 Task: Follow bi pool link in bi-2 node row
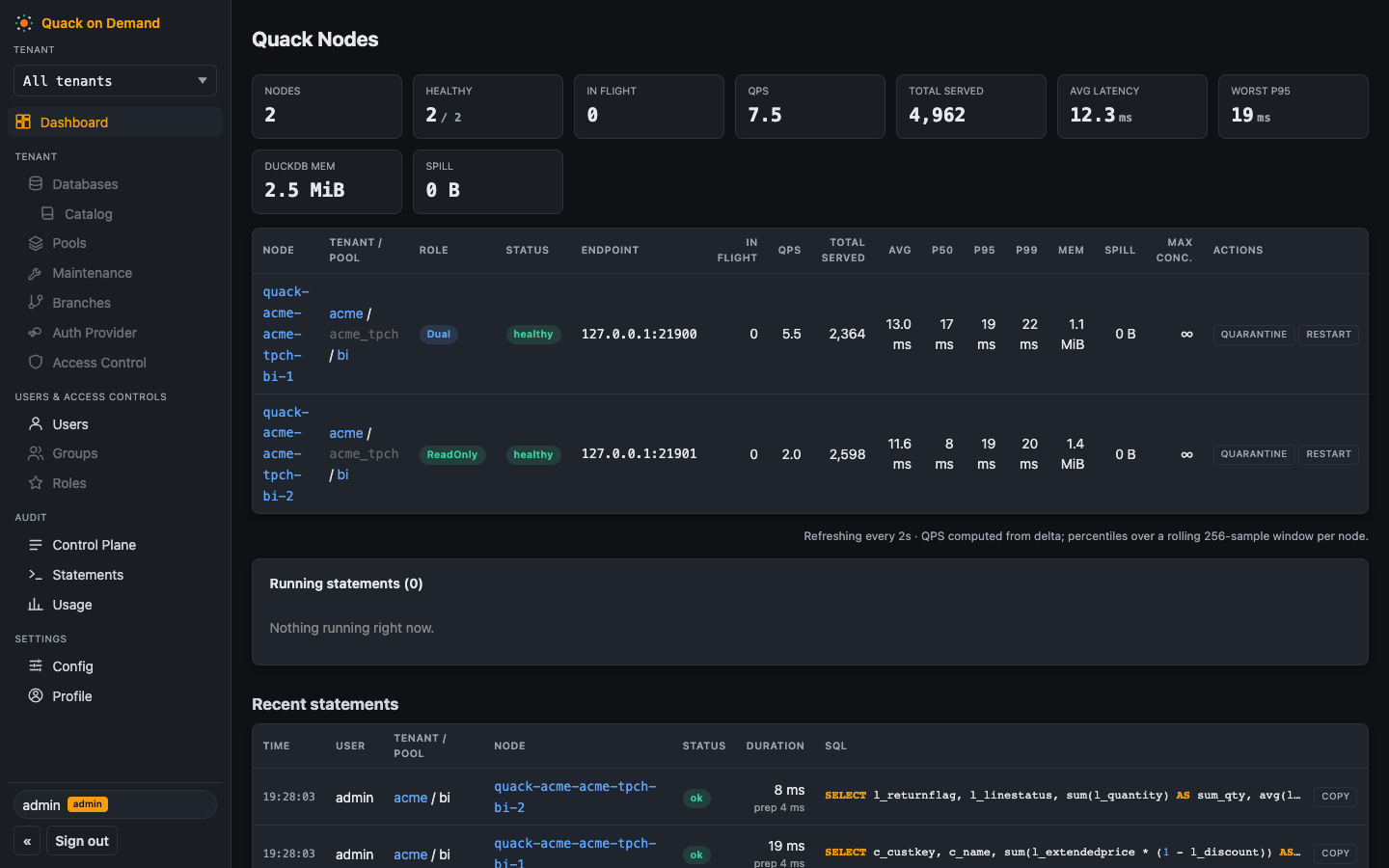342,475
